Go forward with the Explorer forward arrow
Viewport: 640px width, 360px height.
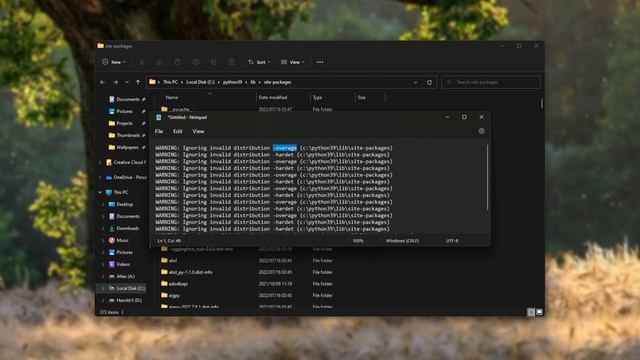coord(116,82)
